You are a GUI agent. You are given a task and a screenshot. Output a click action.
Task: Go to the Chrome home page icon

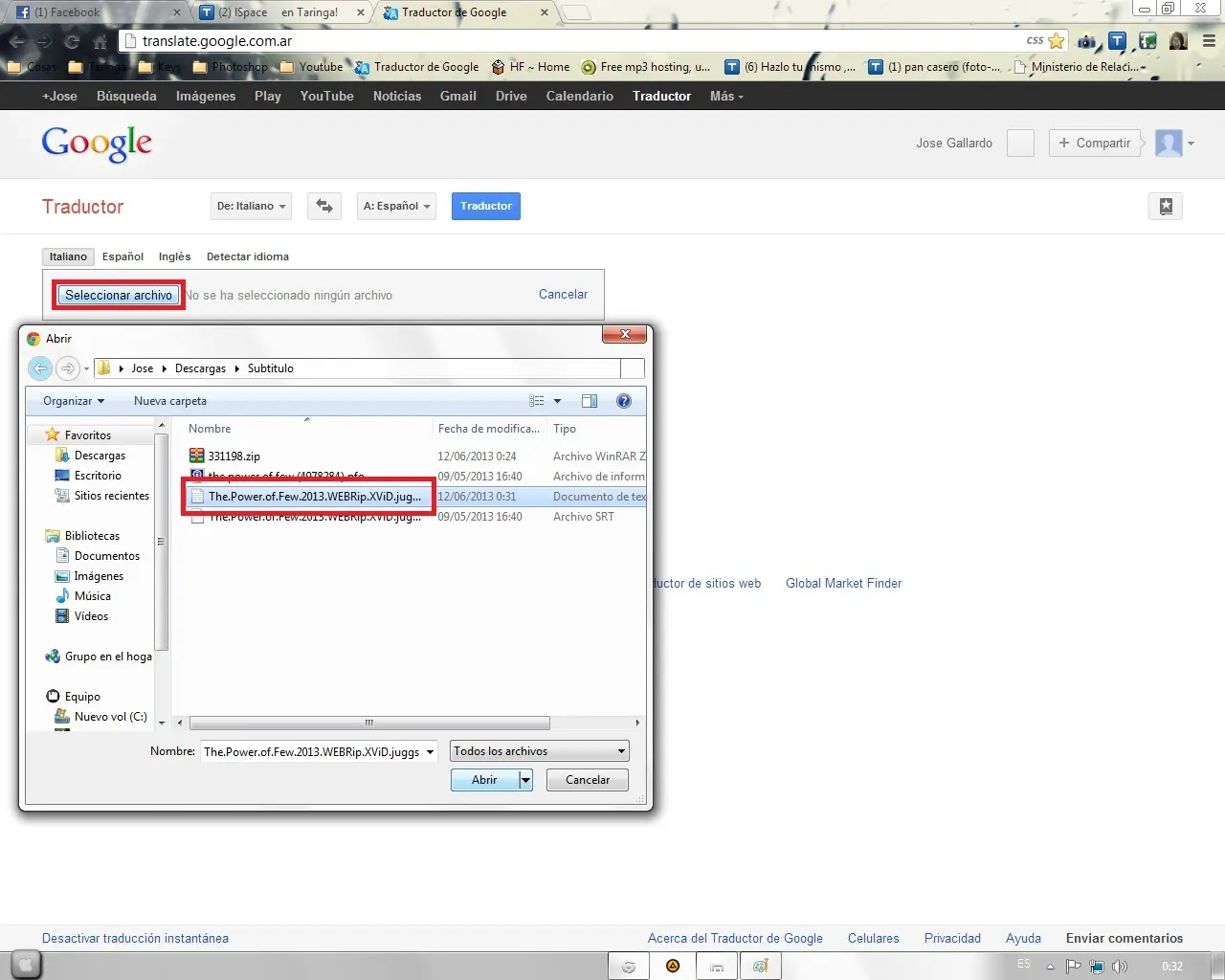pos(100,41)
